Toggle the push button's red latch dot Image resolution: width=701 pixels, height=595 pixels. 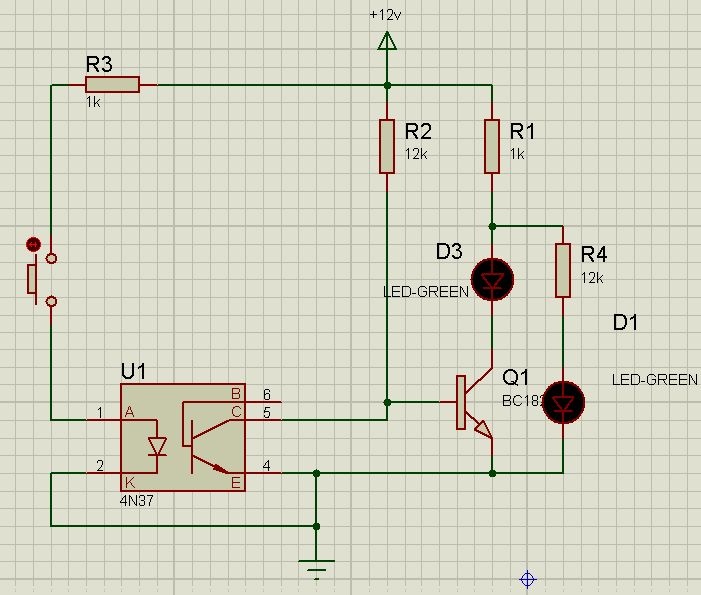[32, 243]
